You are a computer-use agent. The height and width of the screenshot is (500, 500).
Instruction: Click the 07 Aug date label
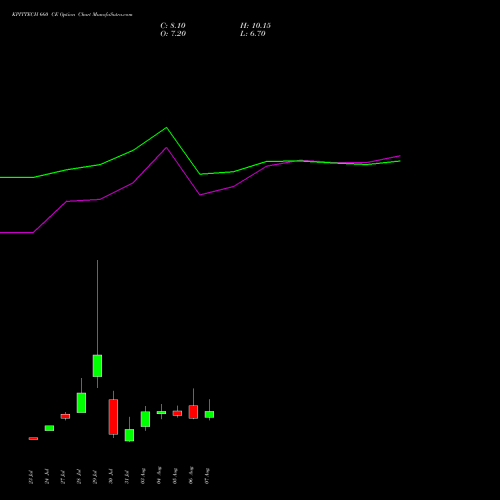tap(207, 476)
